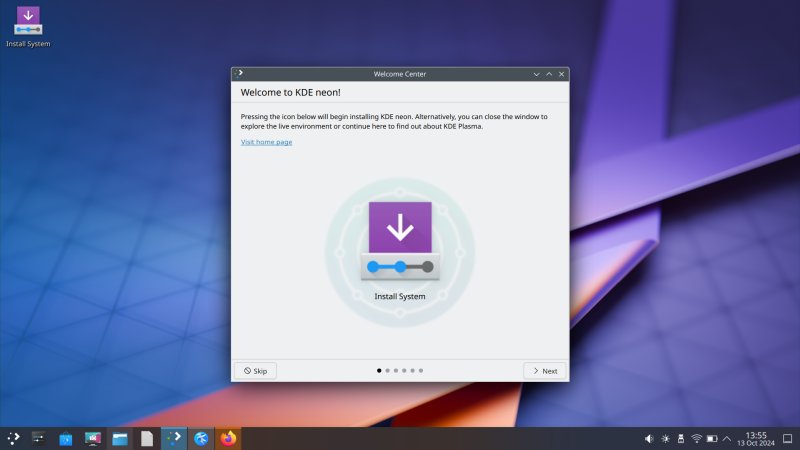This screenshot has width=800, height=450.
Task: Open the clock showing 13:55
Action: pyautogui.click(x=756, y=439)
